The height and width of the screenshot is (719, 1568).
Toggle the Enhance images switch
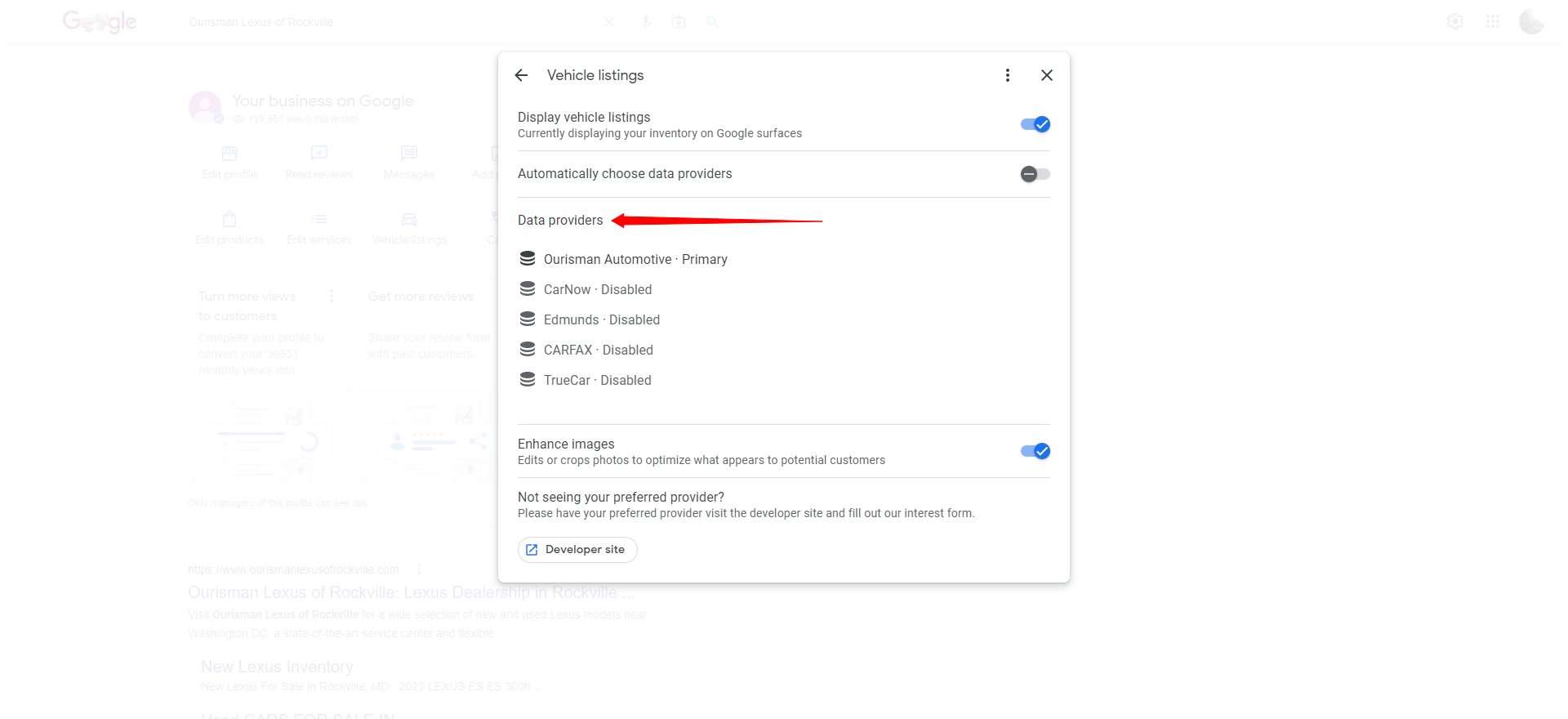click(1035, 451)
